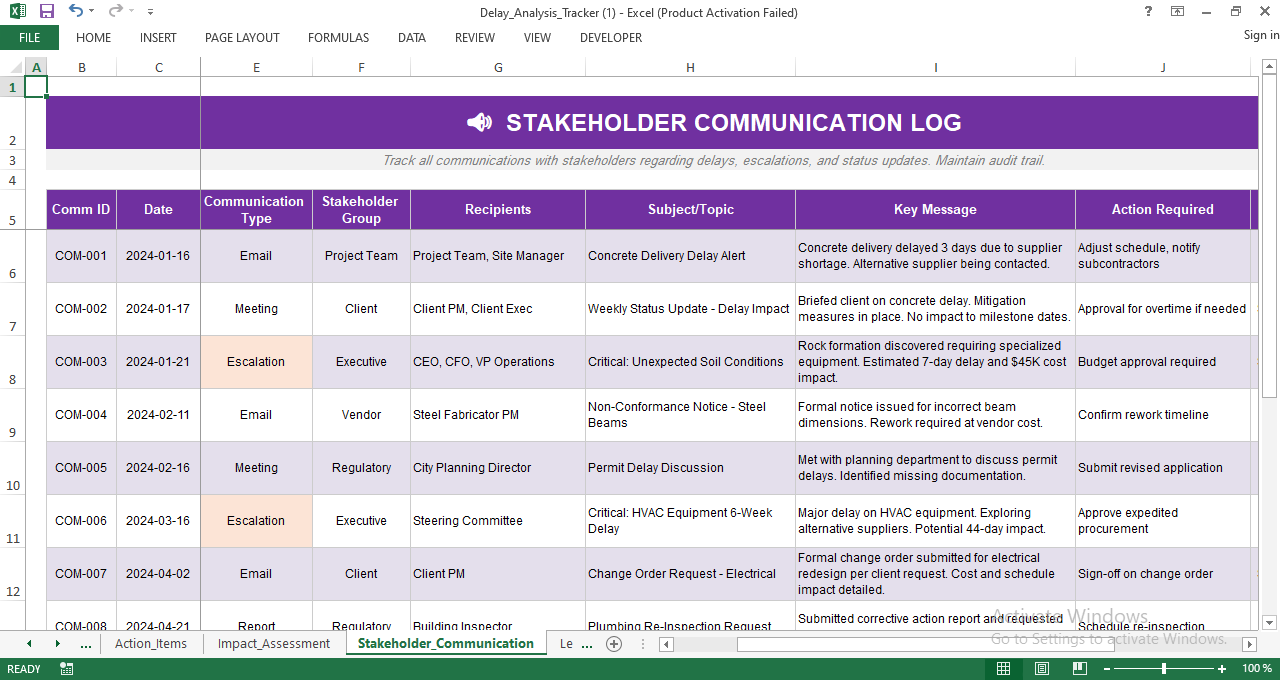Viewport: 1280px width, 680px height.
Task: Switch to Page Layout view icon
Action: [1041, 668]
